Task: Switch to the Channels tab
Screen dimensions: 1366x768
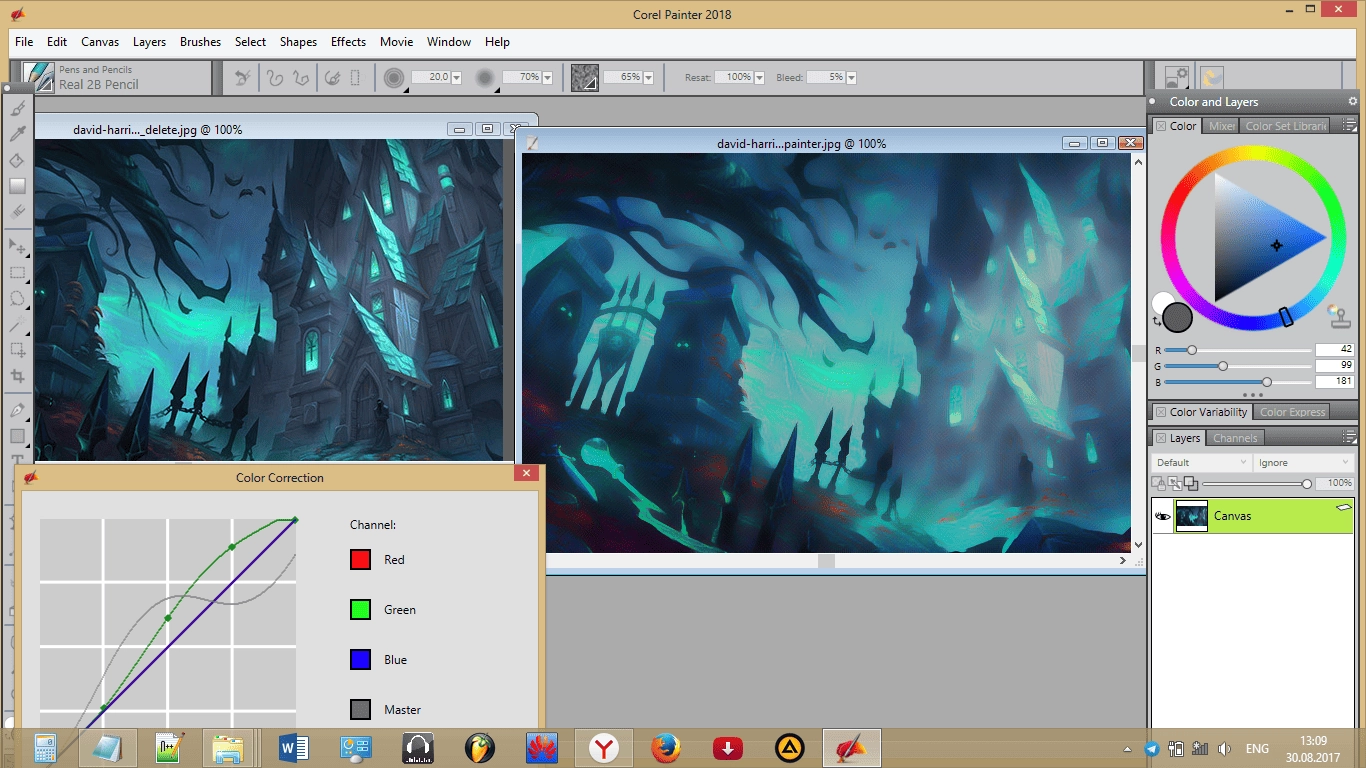Action: point(1235,438)
